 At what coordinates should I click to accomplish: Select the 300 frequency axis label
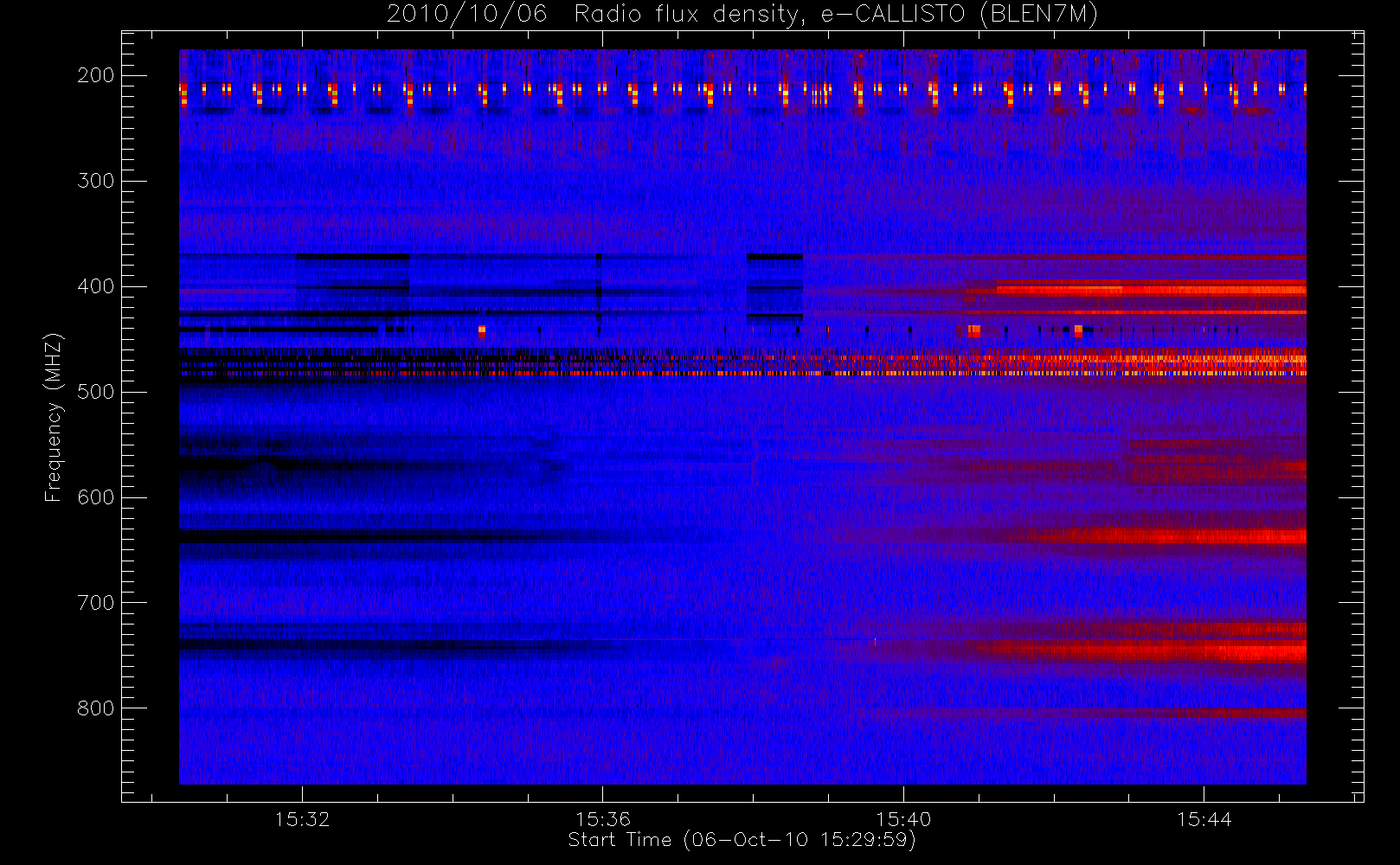(96, 181)
